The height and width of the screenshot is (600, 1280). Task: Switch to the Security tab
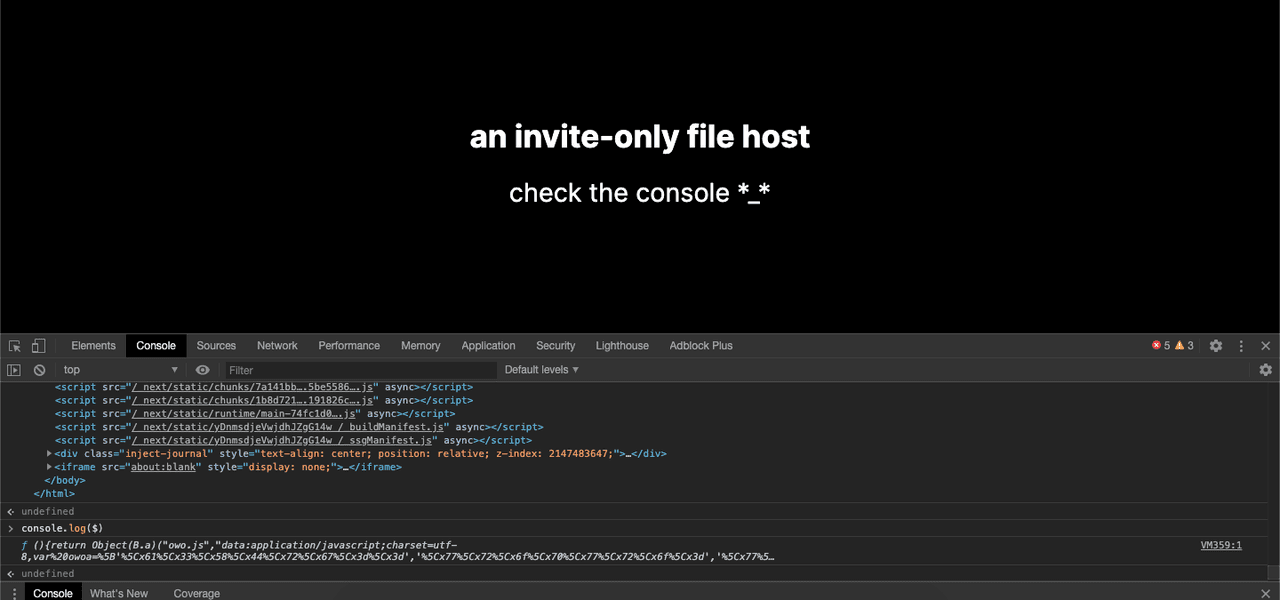click(555, 346)
